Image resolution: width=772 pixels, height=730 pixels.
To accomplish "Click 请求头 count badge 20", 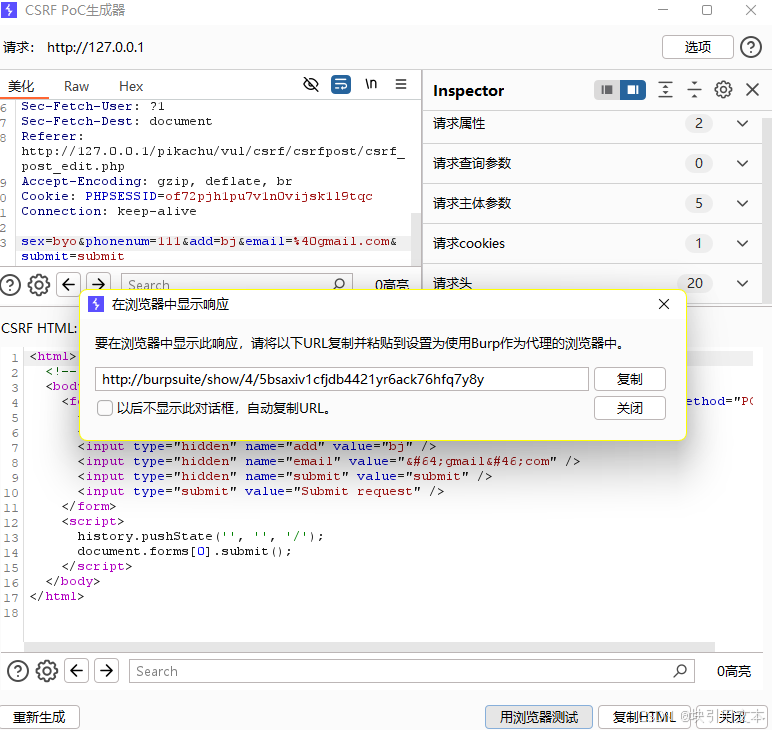I will (x=695, y=283).
